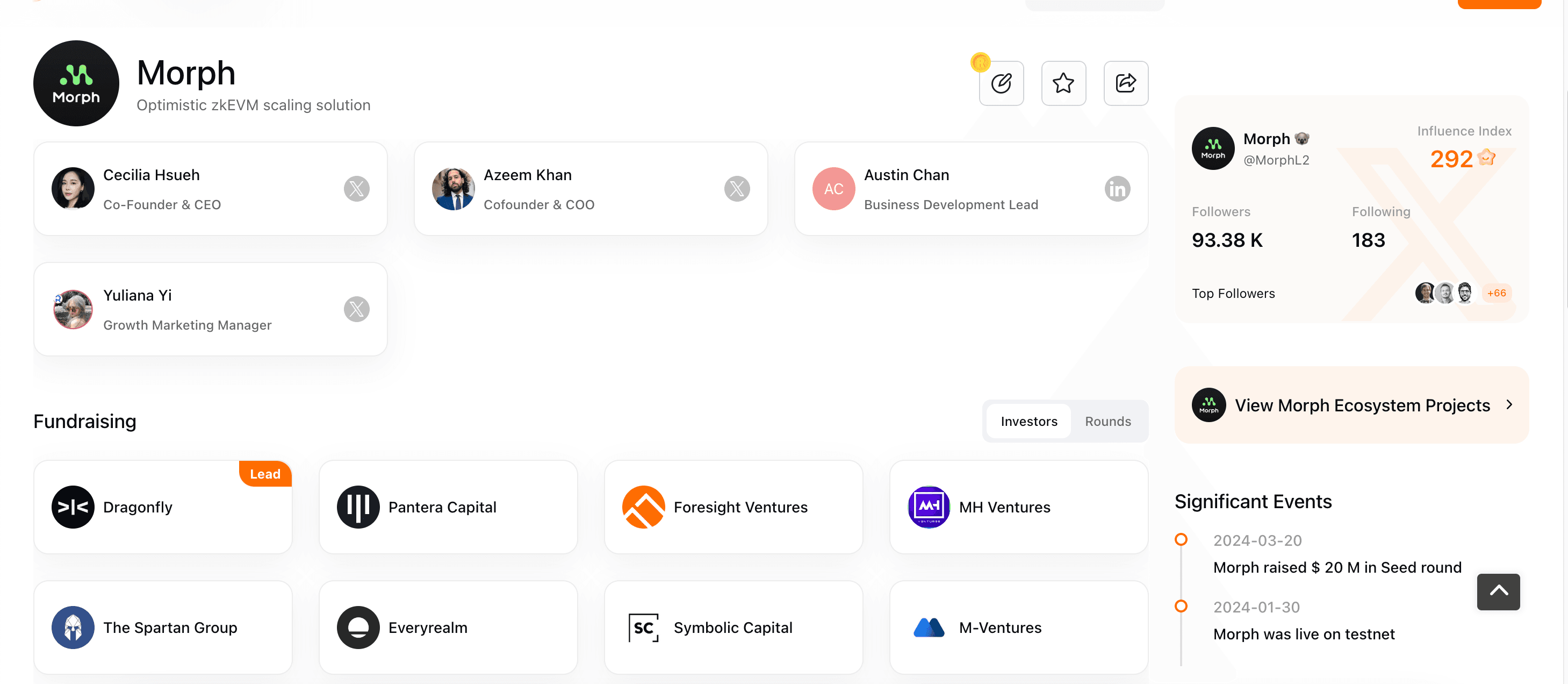Open Azeem Khan's X profile icon
Screen dimensions: 1568x684
[x=737, y=189]
